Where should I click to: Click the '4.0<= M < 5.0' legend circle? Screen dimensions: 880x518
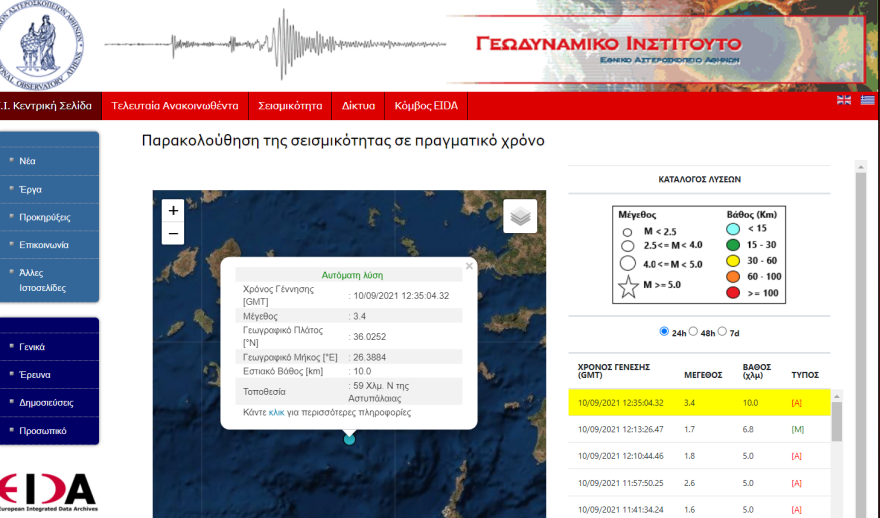627,263
